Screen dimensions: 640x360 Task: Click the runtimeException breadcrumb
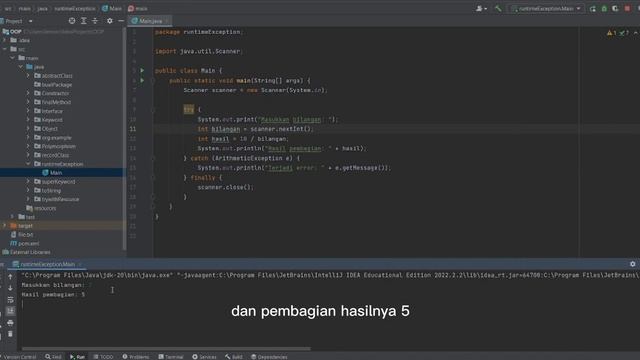pyautogui.click(x=75, y=8)
